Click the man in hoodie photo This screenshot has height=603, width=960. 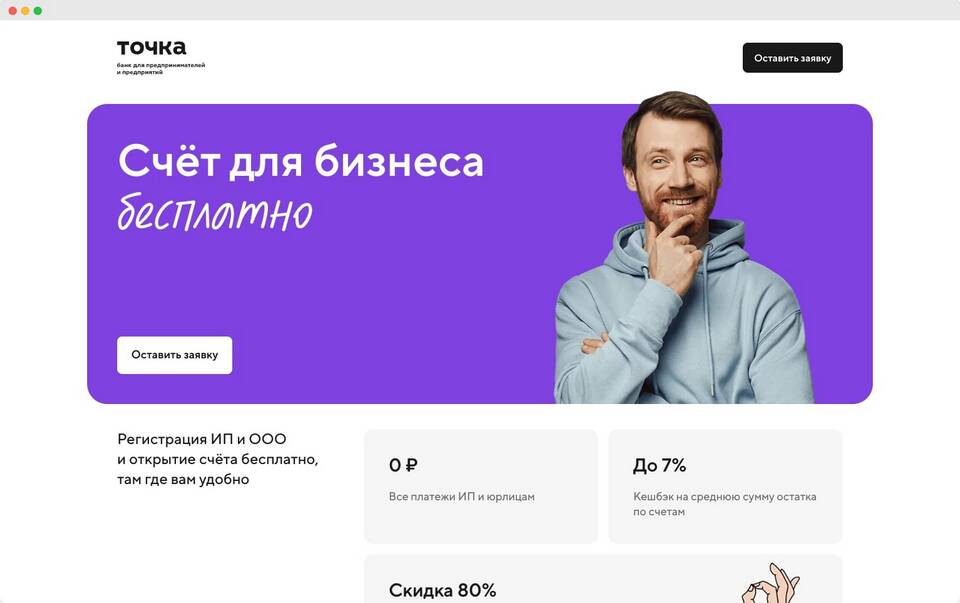[x=683, y=247]
